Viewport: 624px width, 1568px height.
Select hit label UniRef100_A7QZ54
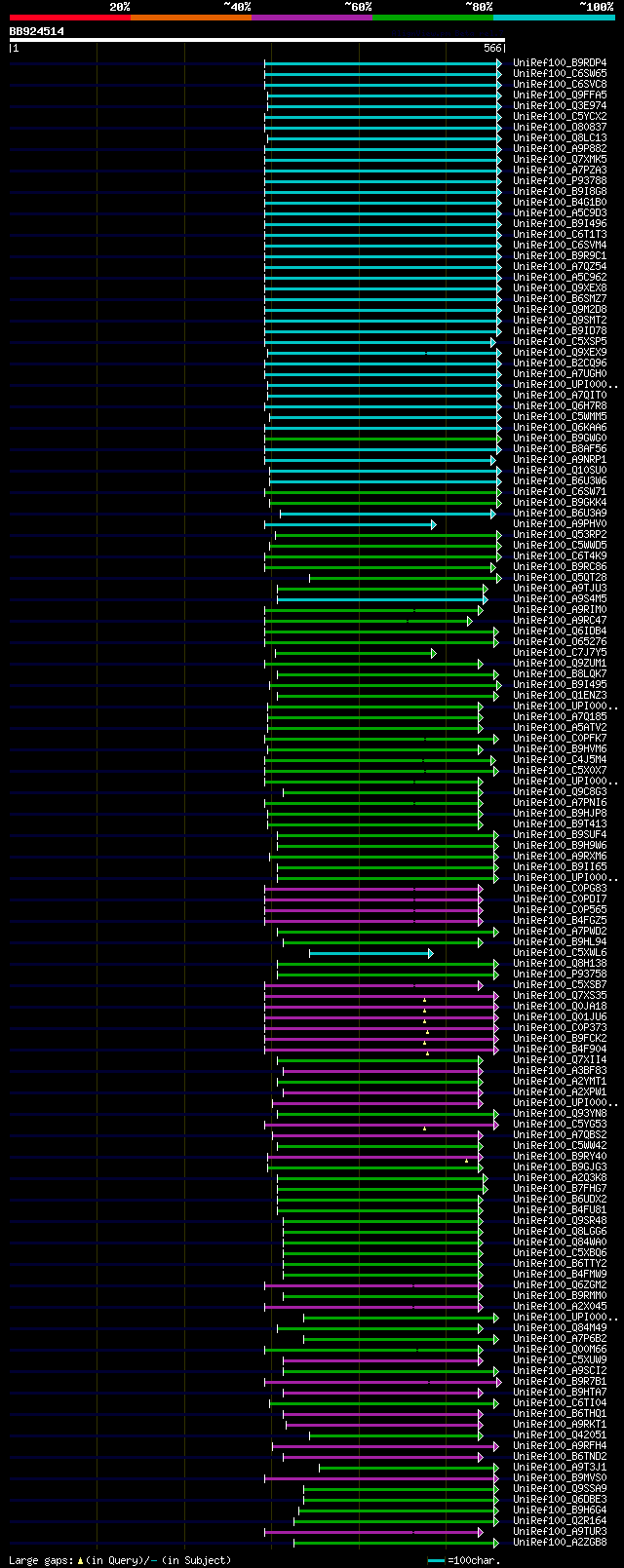click(560, 266)
